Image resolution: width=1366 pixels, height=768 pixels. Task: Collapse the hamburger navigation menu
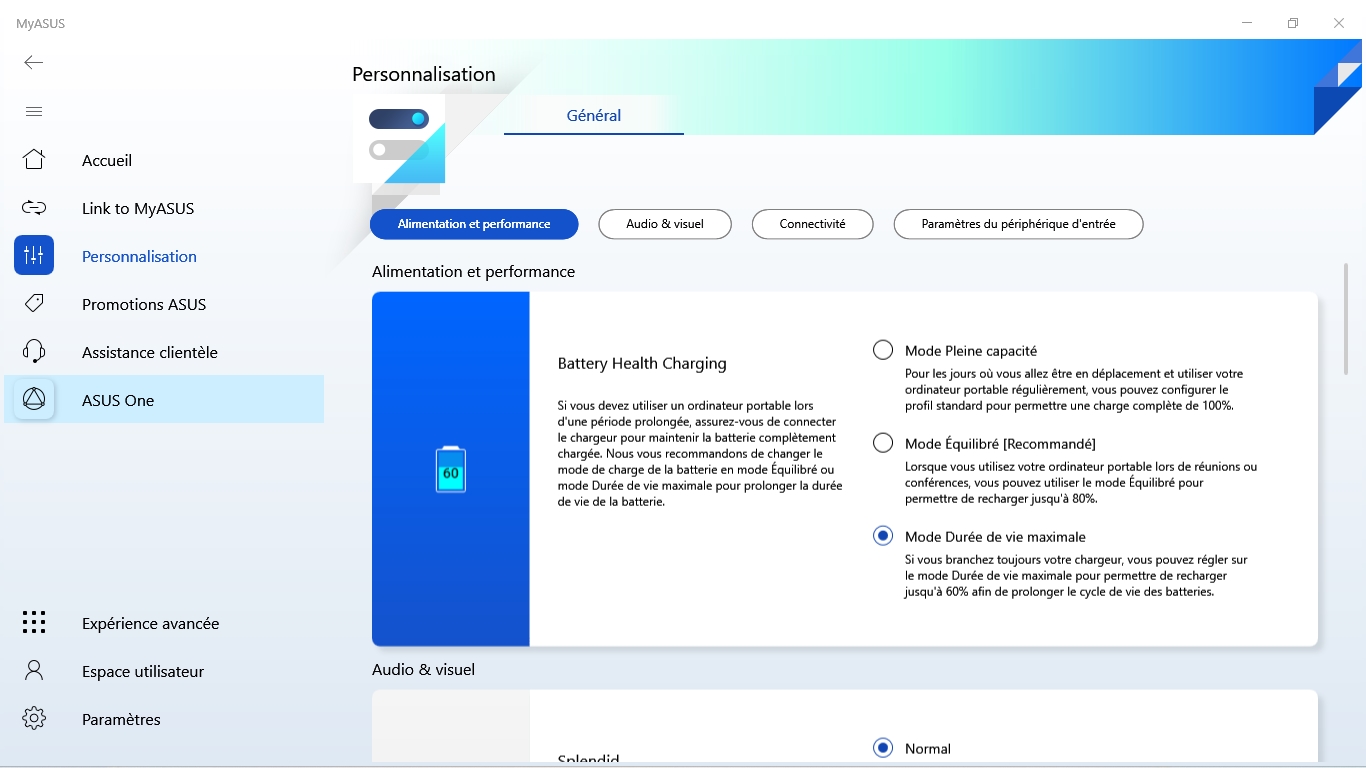34,111
